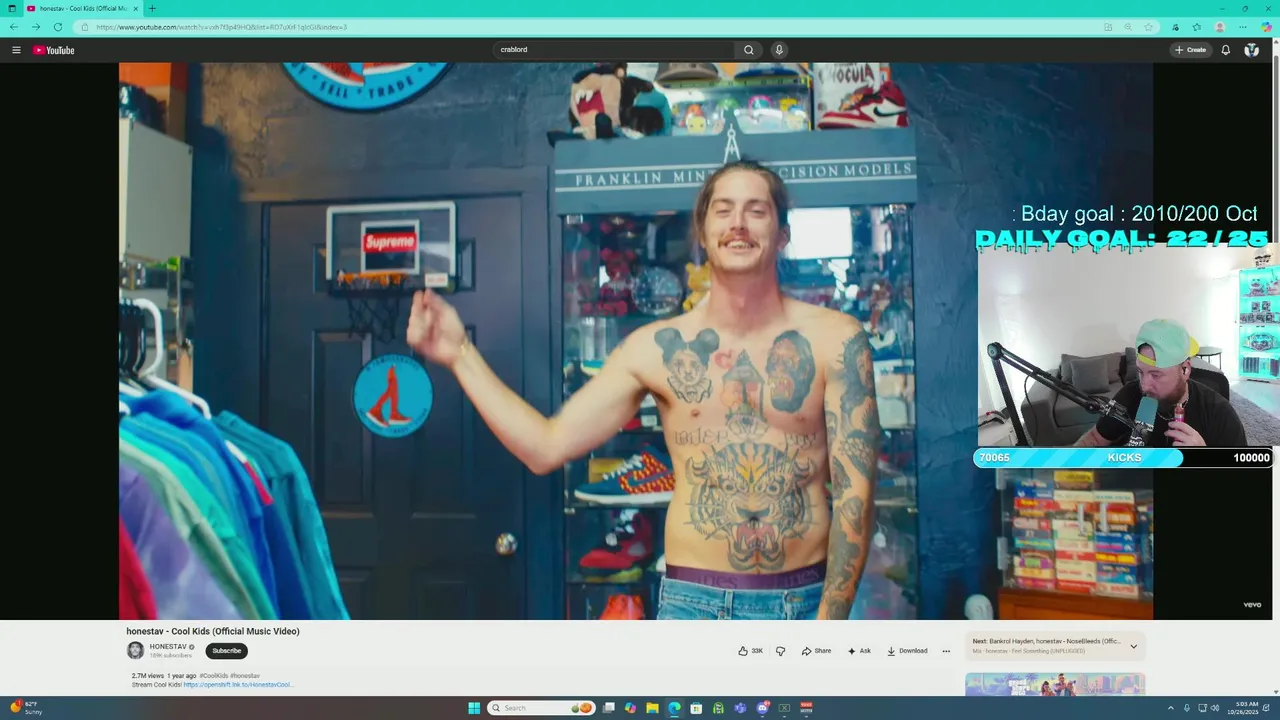Go back with the browser back arrow
Viewport: 1280px width, 720px height.
click(x=14, y=27)
